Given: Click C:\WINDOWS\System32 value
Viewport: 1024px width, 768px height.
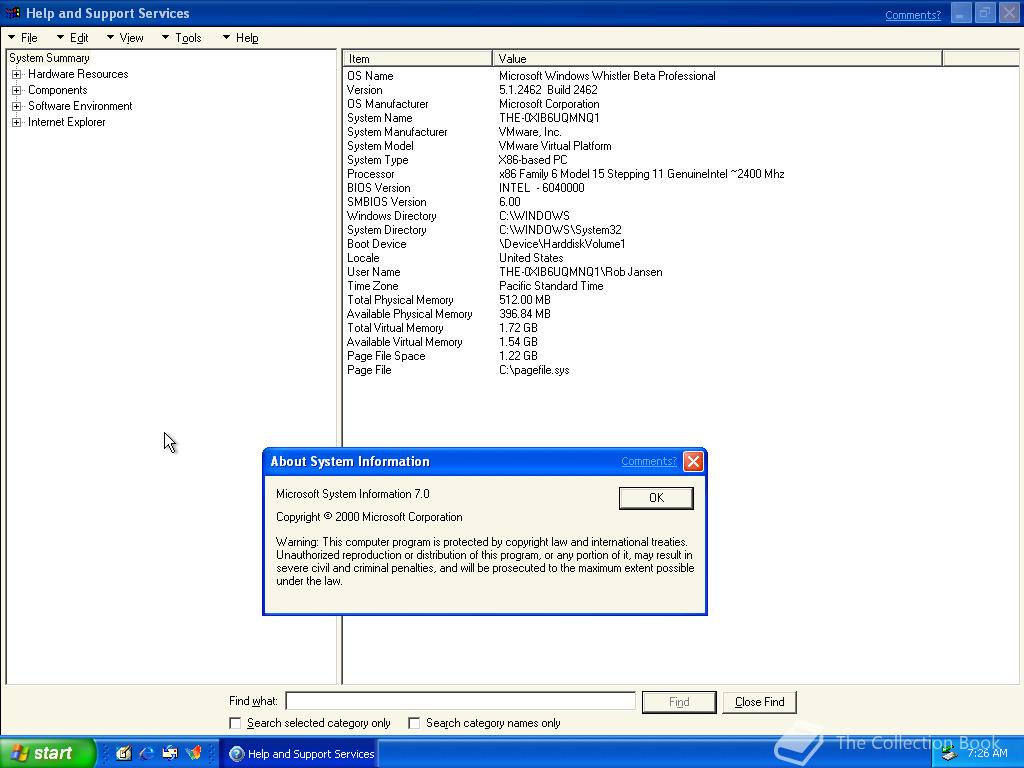Looking at the screenshot, I should (x=560, y=230).
